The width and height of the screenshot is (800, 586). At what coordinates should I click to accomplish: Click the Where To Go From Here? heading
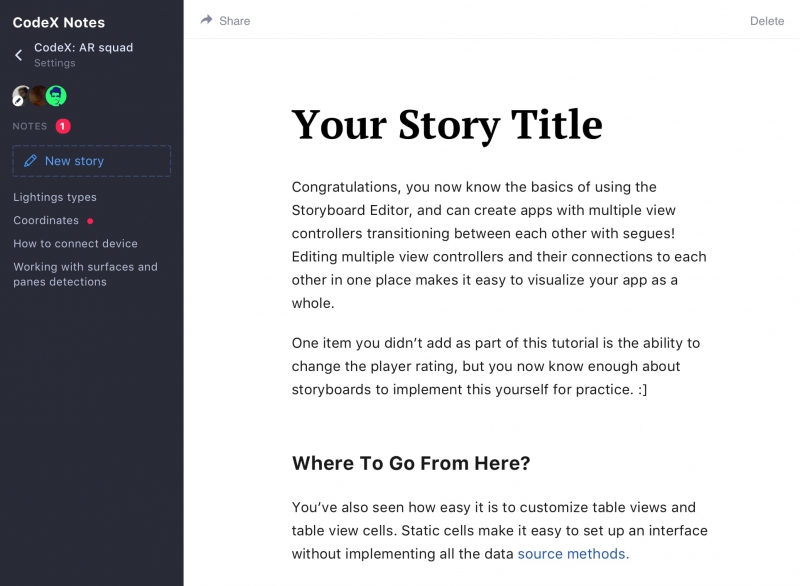(411, 463)
